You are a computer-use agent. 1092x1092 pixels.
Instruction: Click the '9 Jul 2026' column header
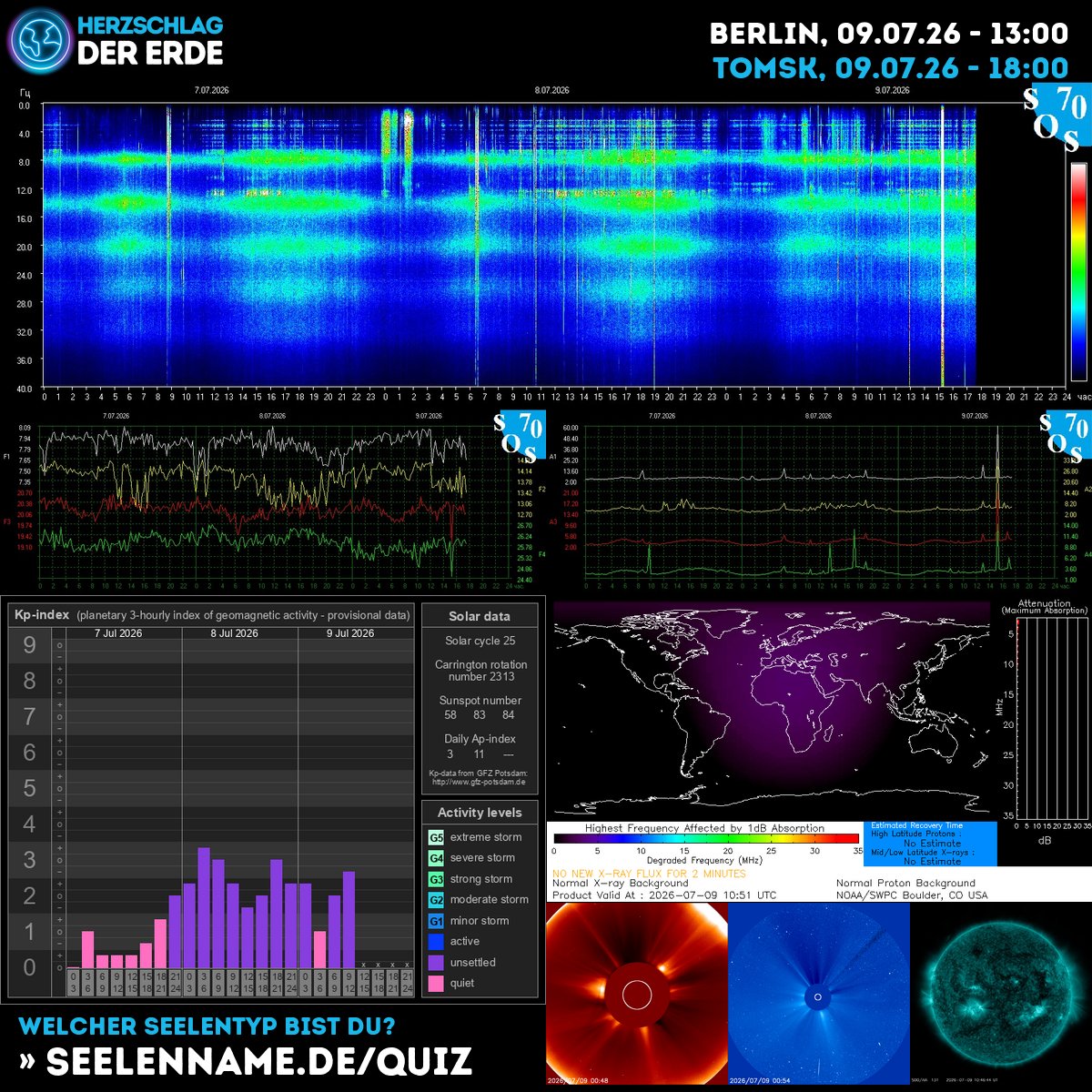pos(350,633)
